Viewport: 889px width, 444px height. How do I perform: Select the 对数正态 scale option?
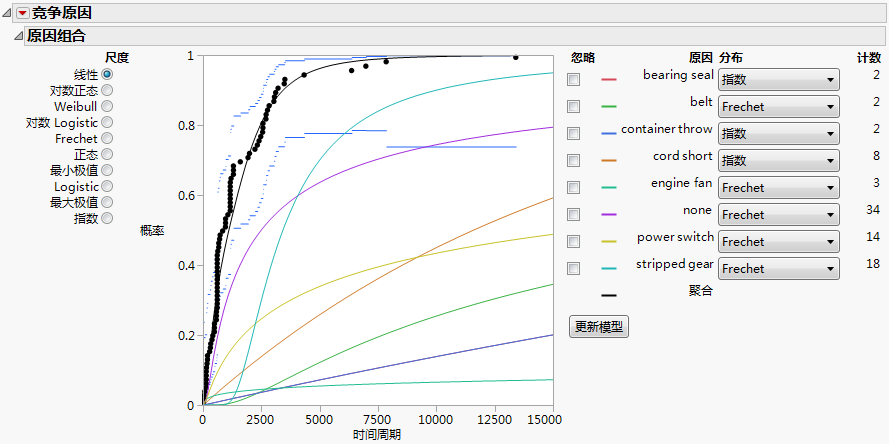point(107,90)
